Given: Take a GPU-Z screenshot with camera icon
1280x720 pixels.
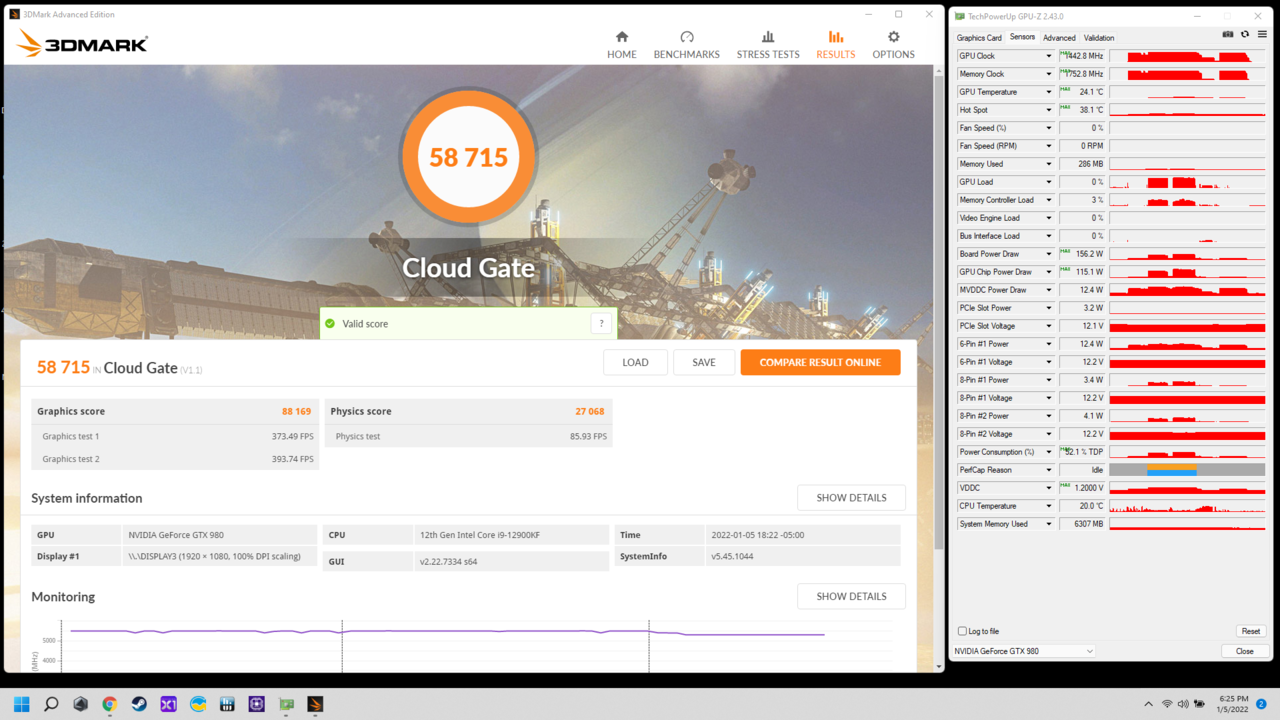Looking at the screenshot, I should tap(1228, 35).
